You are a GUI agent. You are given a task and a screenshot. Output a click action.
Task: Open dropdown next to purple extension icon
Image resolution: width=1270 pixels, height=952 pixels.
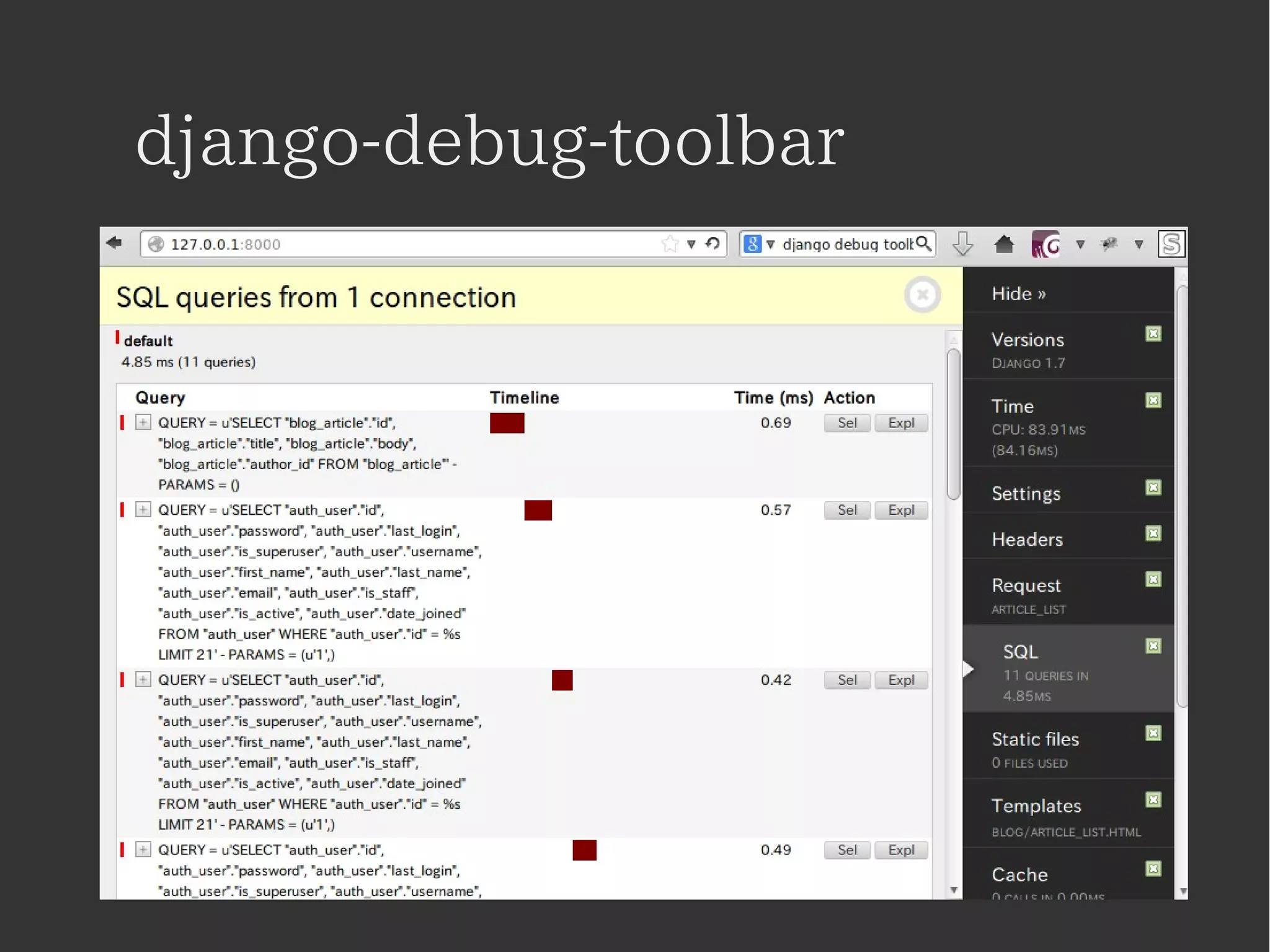coord(1080,244)
